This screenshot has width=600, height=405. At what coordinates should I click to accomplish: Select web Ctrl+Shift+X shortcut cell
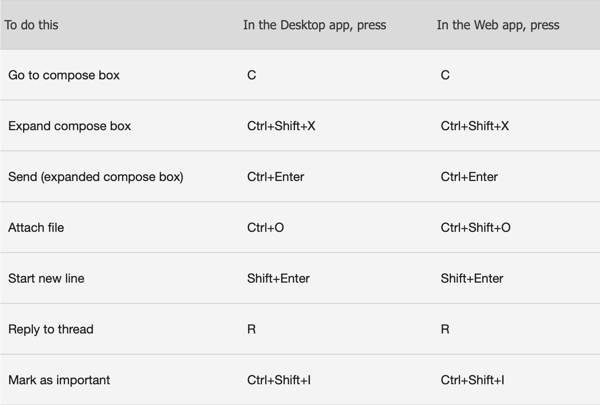point(475,126)
